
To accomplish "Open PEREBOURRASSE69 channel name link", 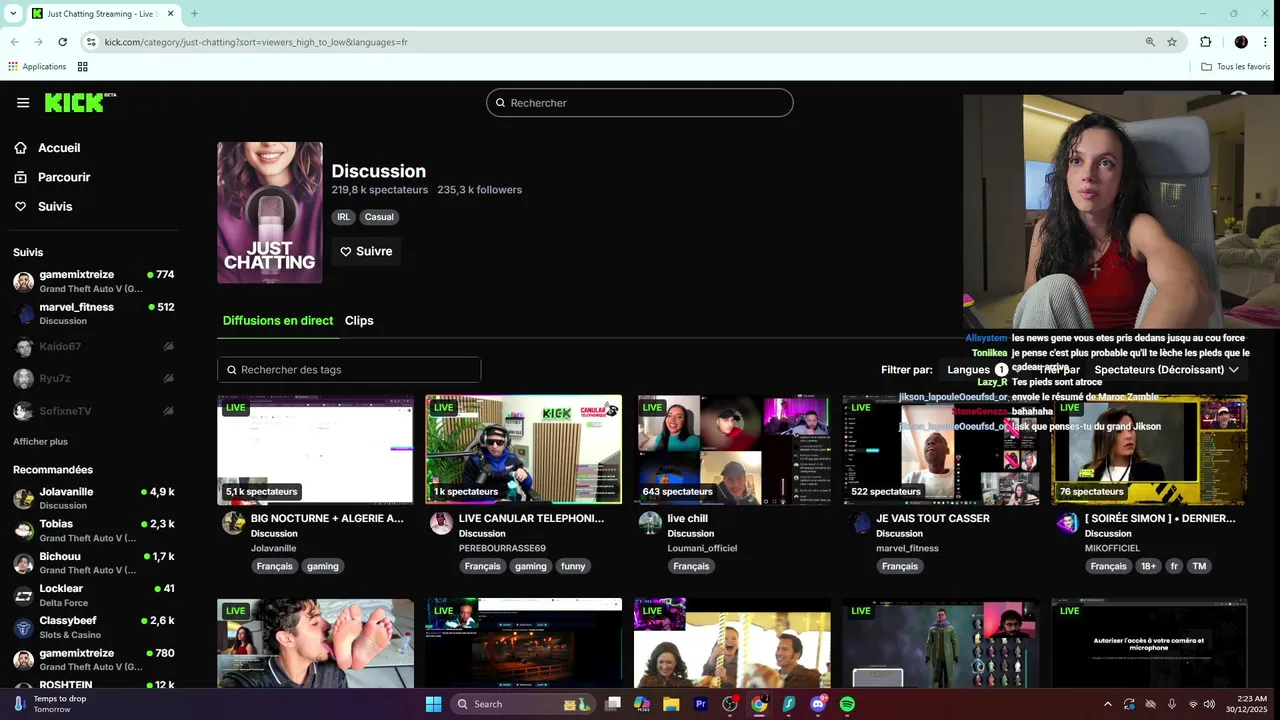I will click(502, 548).
